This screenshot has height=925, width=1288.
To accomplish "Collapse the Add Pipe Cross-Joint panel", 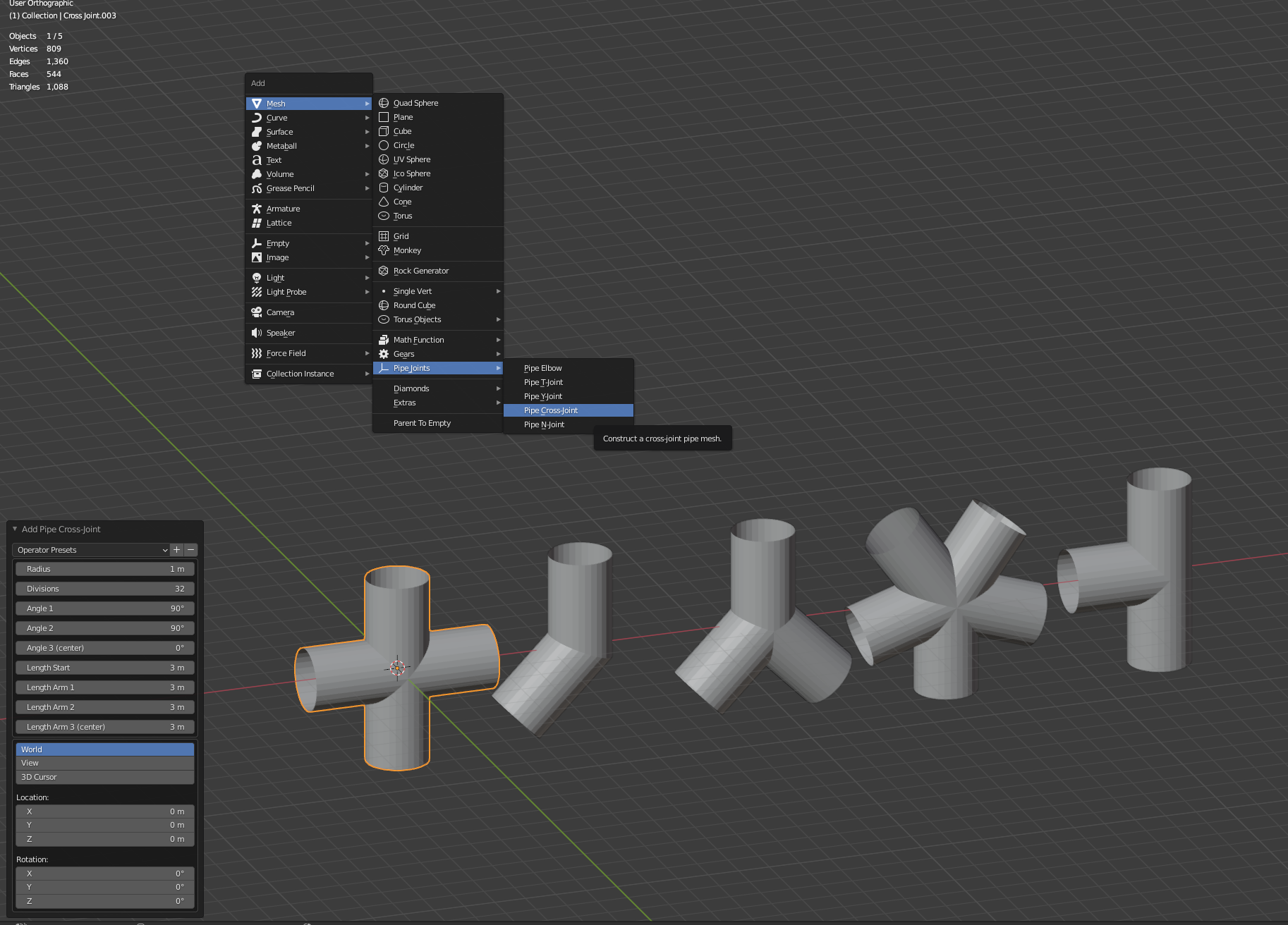I will point(15,529).
